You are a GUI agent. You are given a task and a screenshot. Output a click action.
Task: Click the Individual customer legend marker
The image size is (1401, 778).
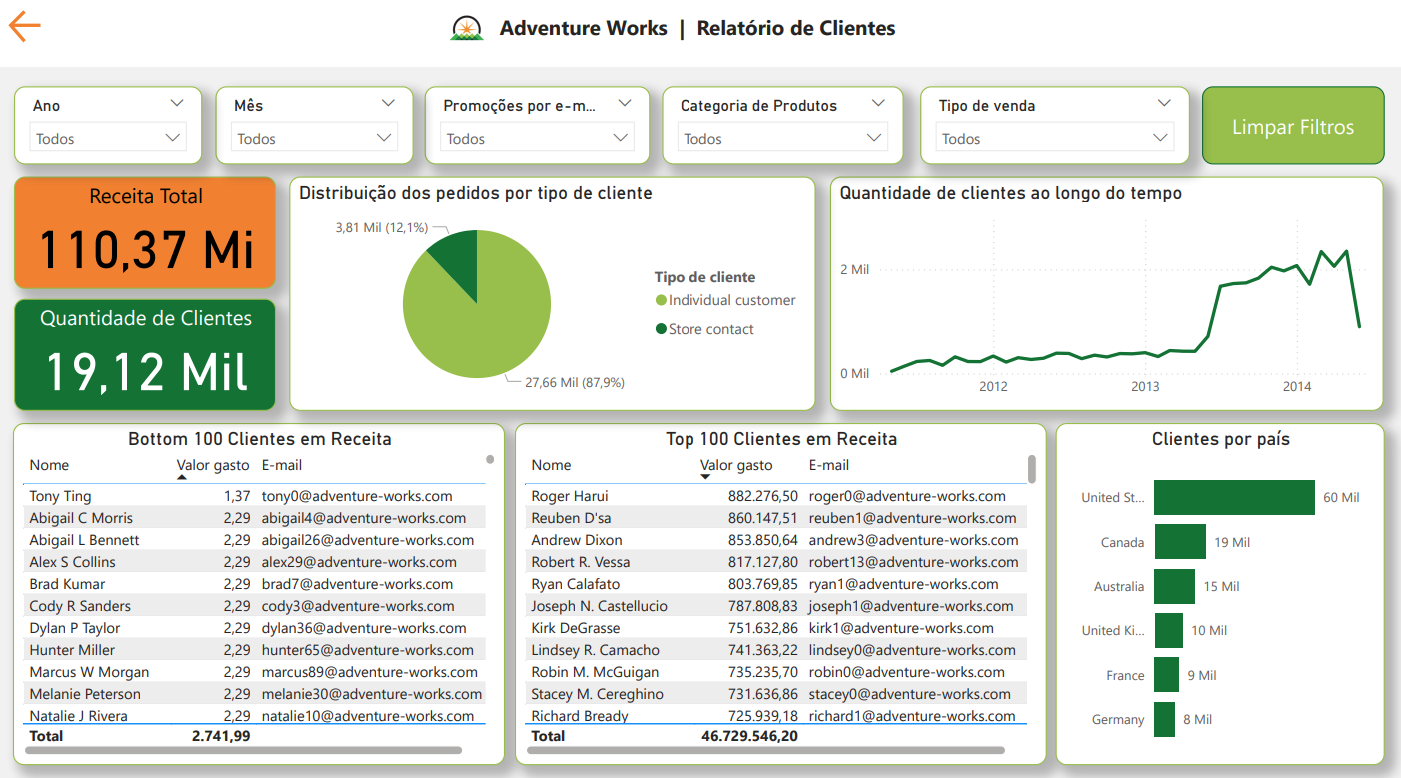tap(661, 300)
